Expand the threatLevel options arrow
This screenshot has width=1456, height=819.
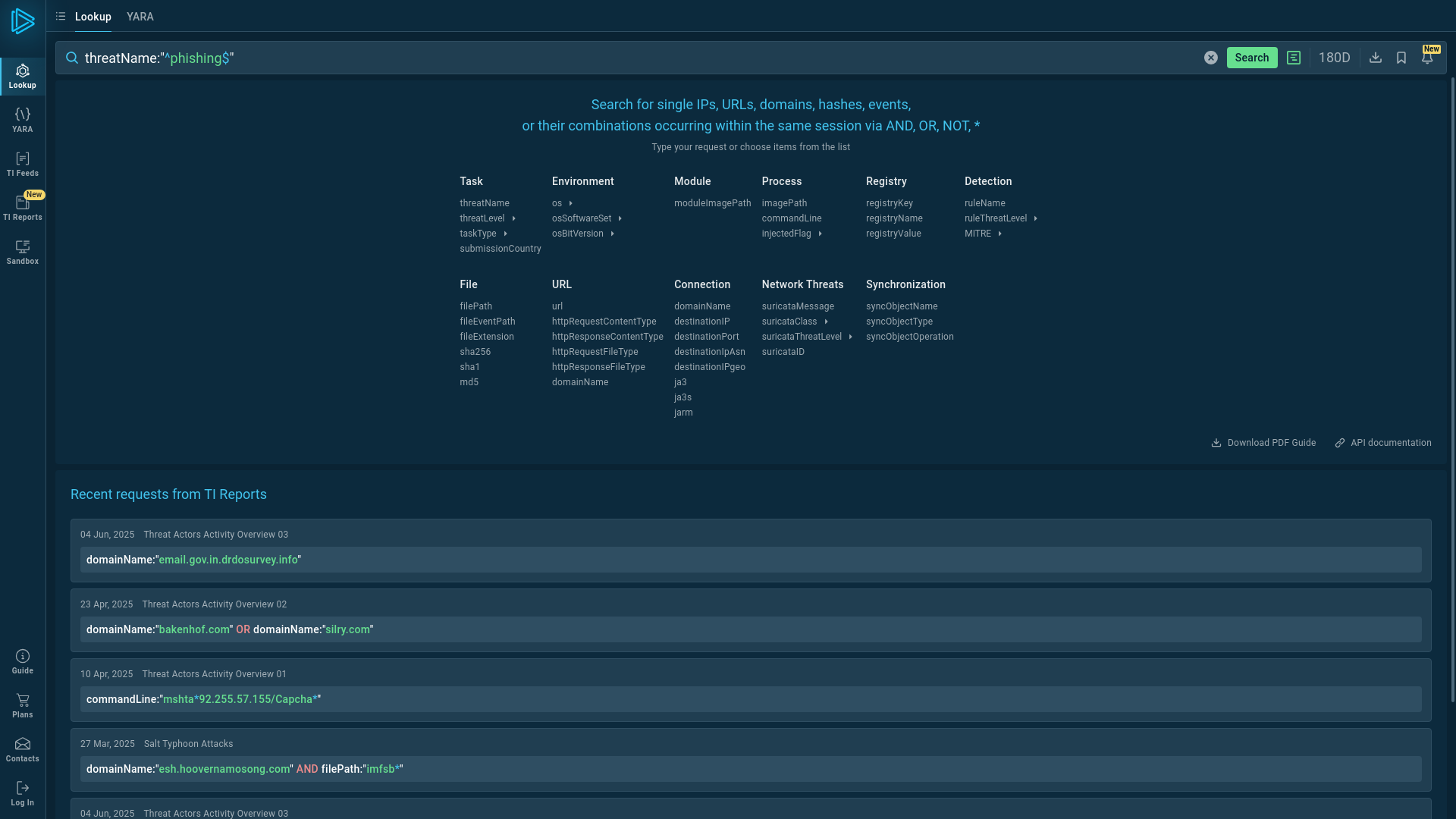513,218
